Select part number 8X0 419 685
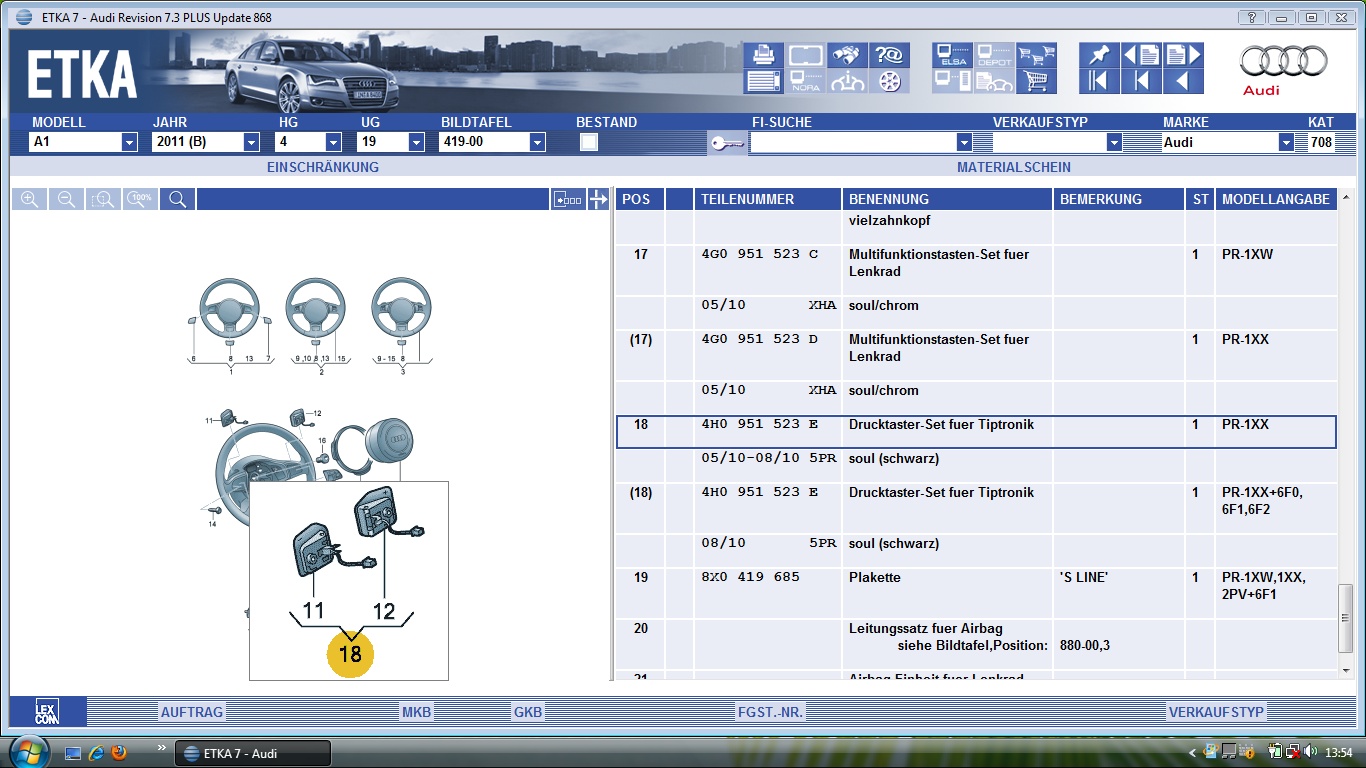Image resolution: width=1366 pixels, height=768 pixels. pyautogui.click(x=751, y=577)
